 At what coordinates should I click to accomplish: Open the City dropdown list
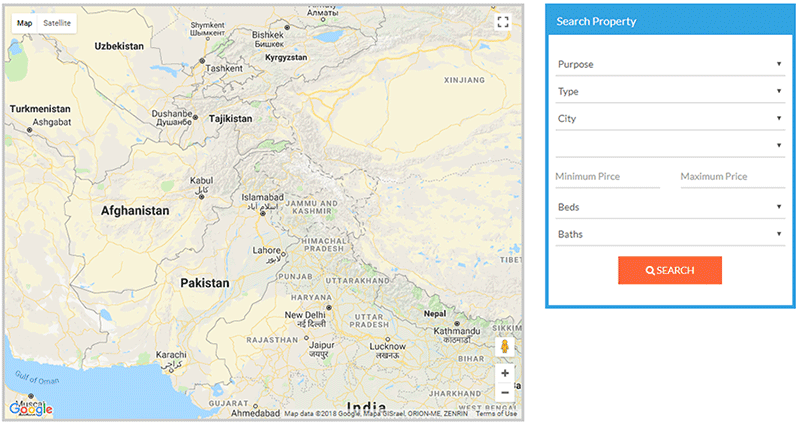(x=668, y=118)
